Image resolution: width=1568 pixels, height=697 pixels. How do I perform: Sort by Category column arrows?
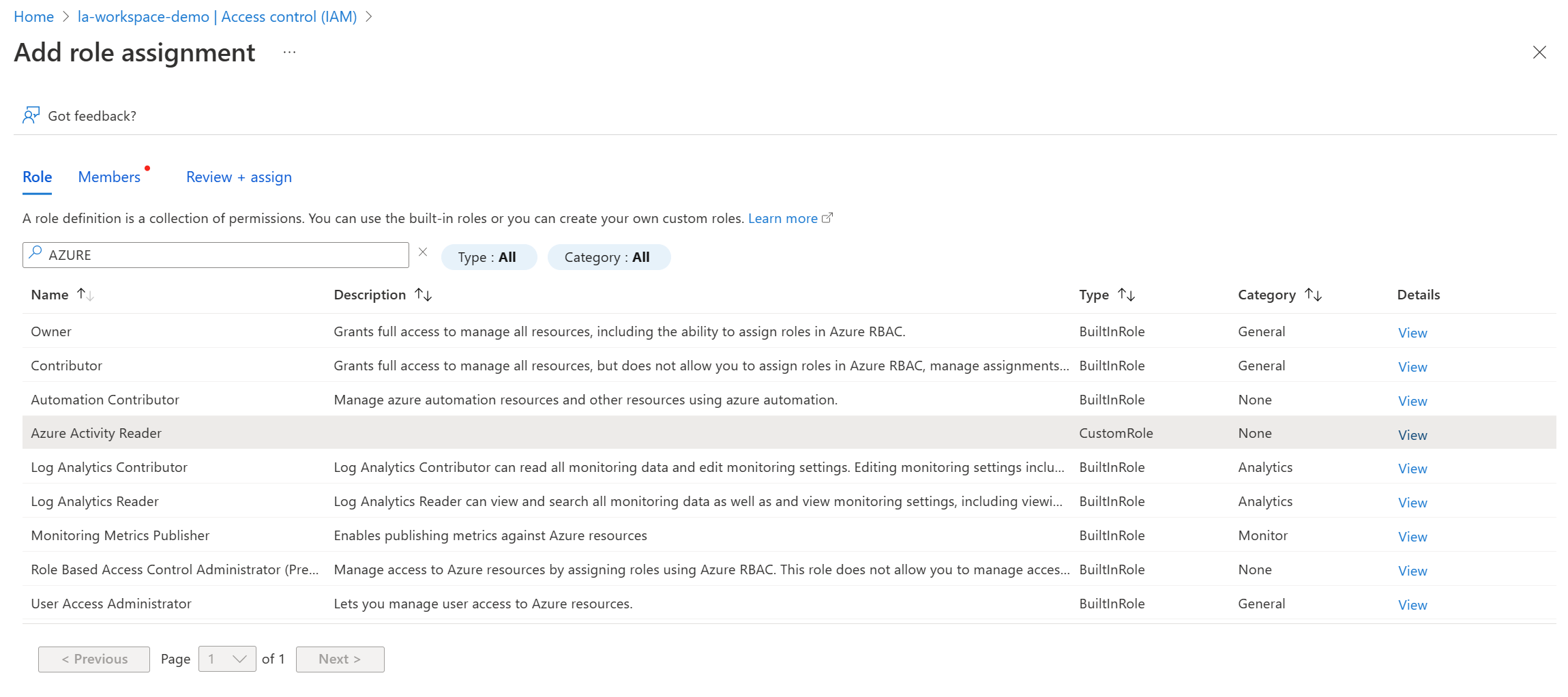[1313, 295]
